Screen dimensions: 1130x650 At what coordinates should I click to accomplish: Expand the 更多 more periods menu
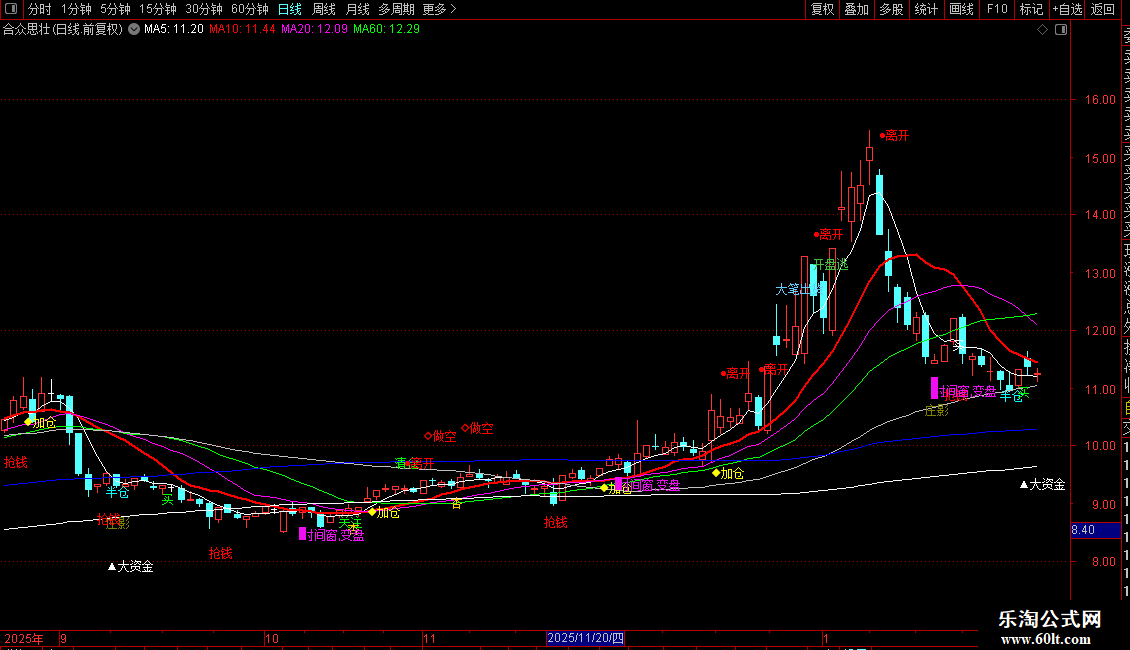tap(439, 9)
